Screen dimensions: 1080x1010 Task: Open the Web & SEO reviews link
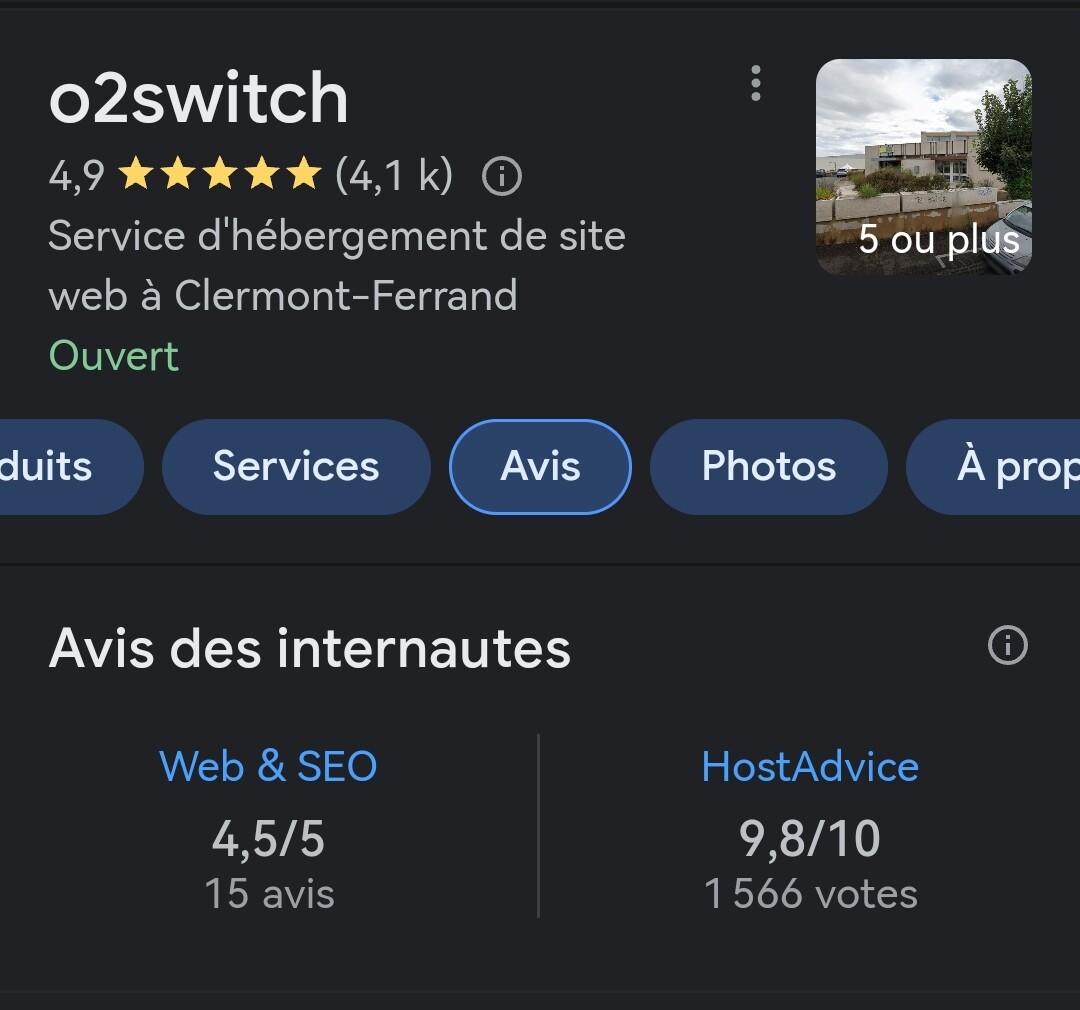pyautogui.click(x=268, y=766)
